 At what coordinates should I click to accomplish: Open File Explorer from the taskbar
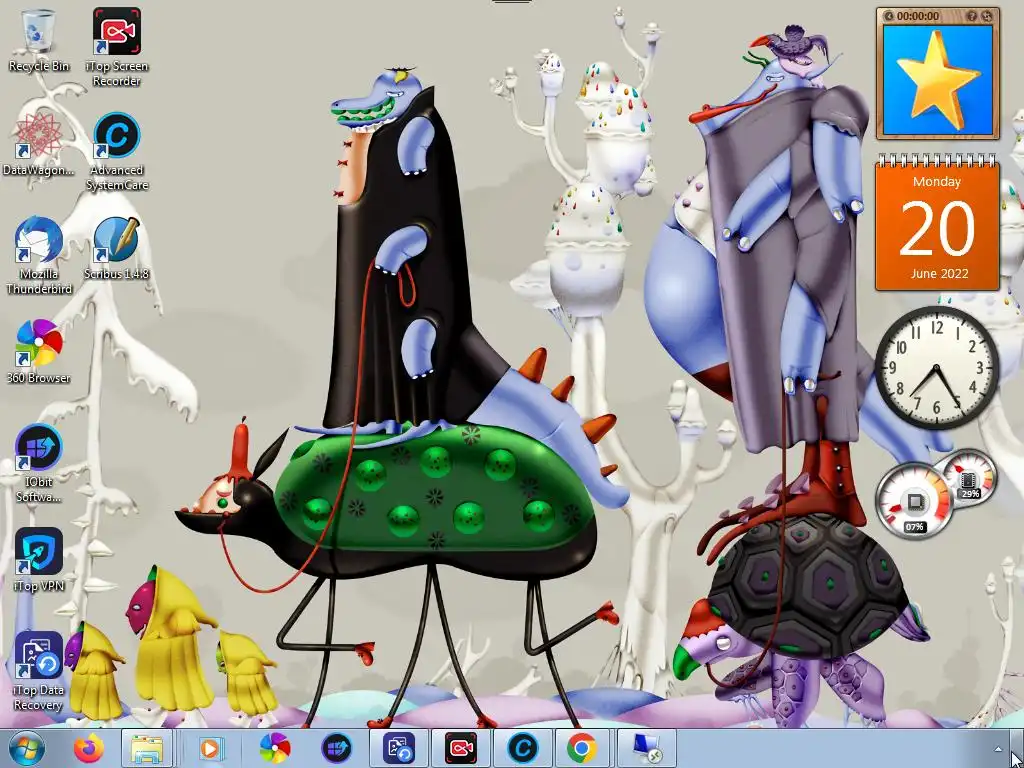(147, 748)
